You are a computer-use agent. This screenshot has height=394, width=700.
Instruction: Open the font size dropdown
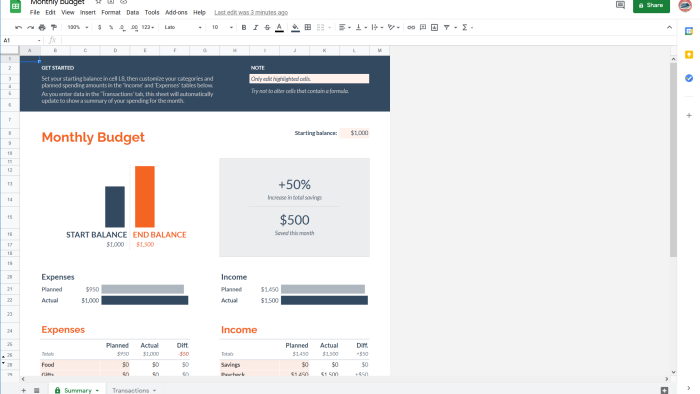coord(222,28)
